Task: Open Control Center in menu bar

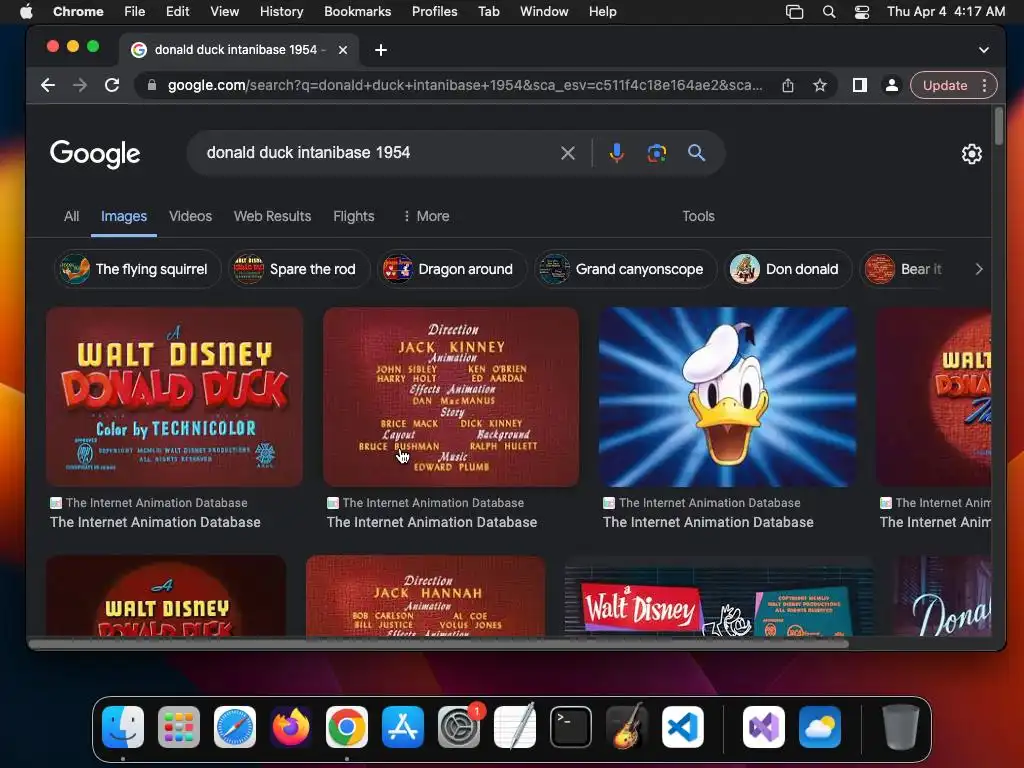Action: [x=862, y=12]
